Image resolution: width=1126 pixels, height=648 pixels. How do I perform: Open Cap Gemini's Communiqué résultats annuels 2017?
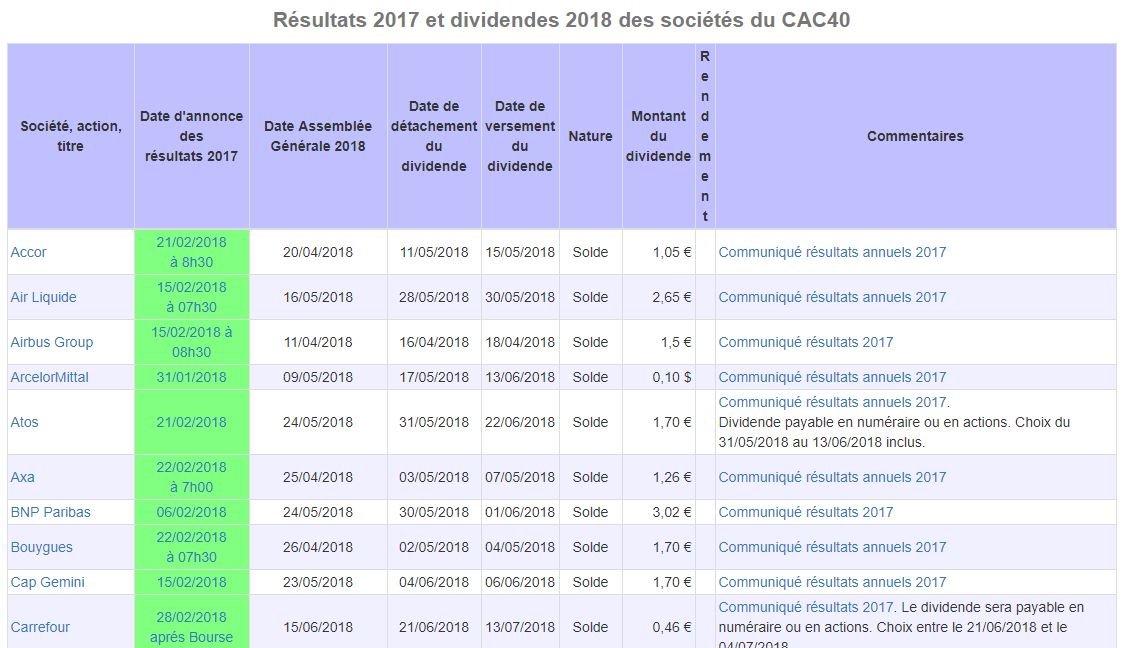pos(832,583)
